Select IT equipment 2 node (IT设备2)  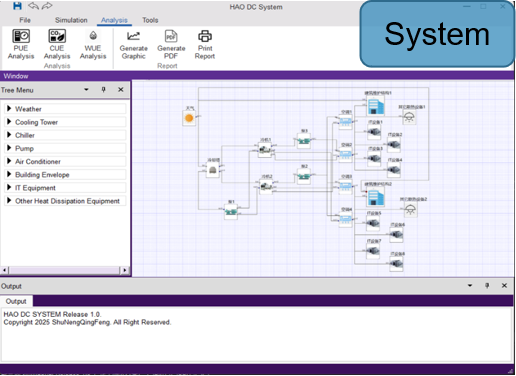[394, 145]
